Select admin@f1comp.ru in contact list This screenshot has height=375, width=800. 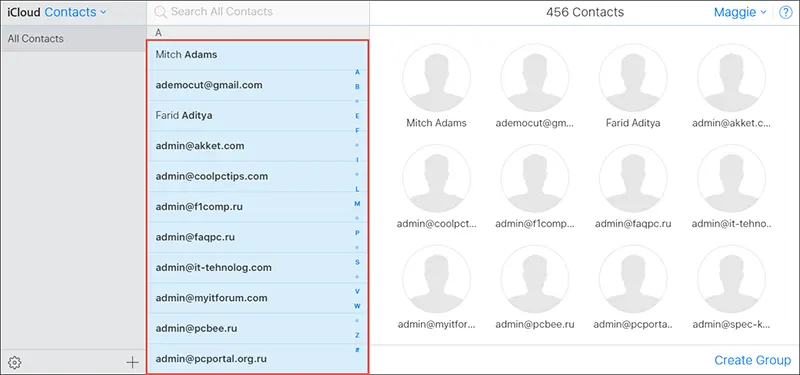[x=257, y=207]
